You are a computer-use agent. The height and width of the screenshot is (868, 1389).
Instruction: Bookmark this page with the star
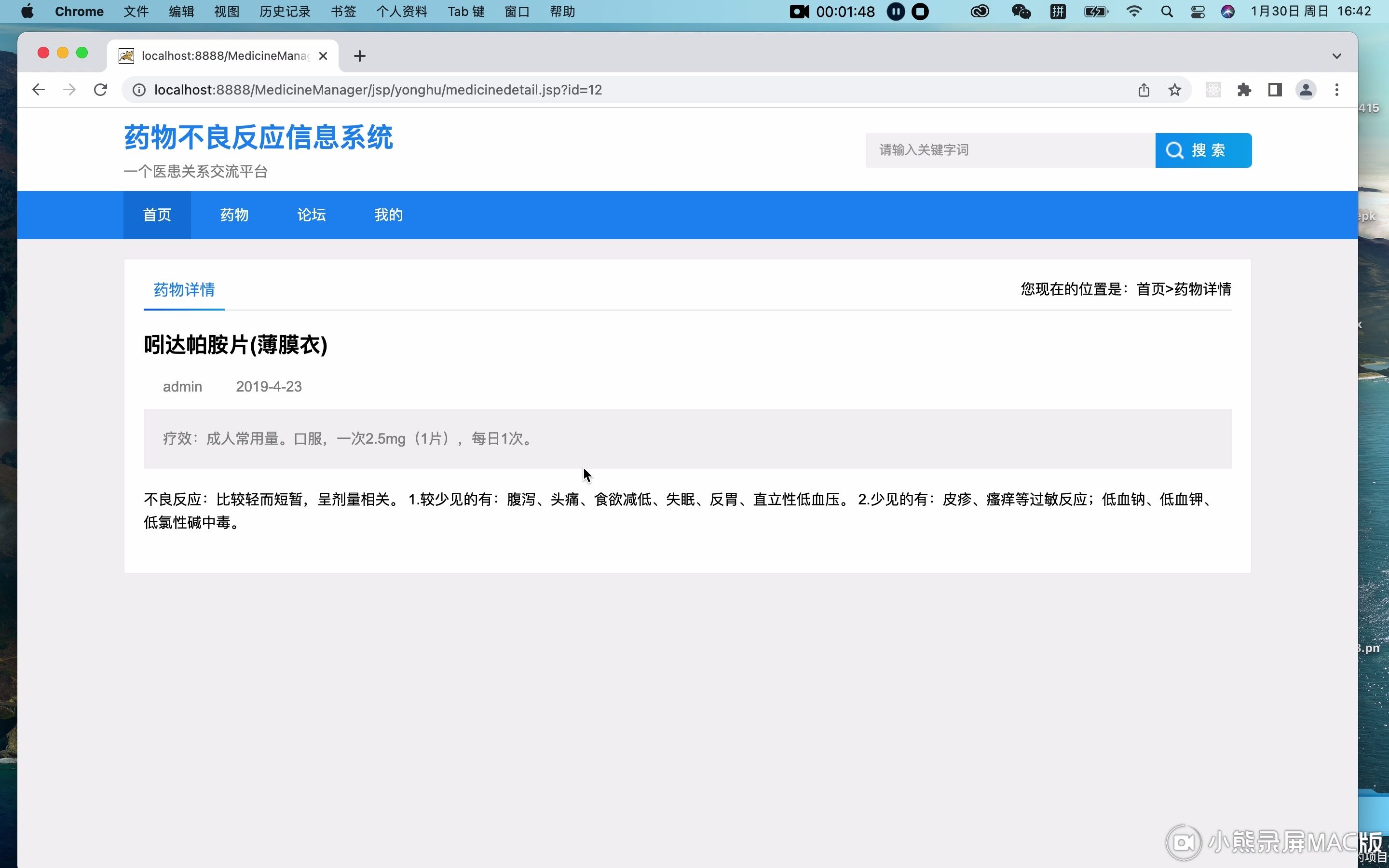pyautogui.click(x=1174, y=90)
